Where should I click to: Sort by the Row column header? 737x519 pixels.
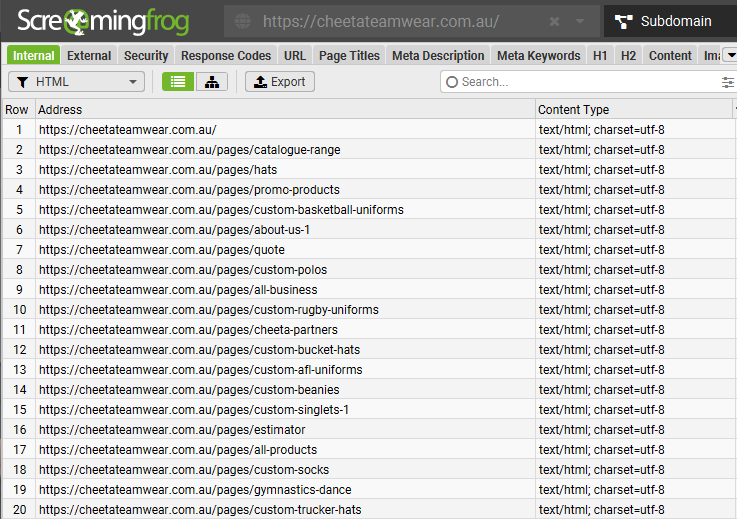click(x=18, y=110)
